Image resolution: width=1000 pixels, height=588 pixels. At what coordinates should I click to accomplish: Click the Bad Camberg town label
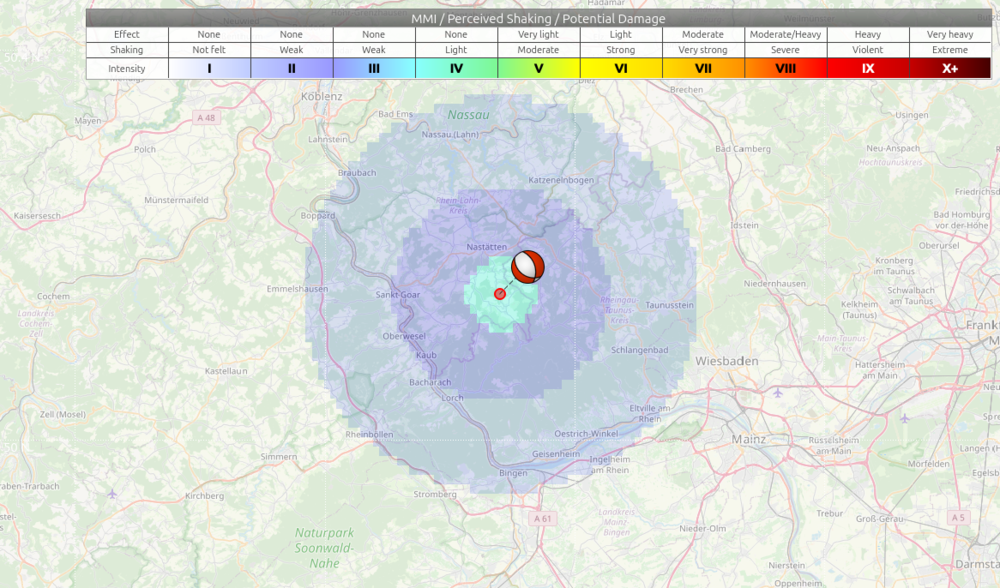(x=743, y=149)
